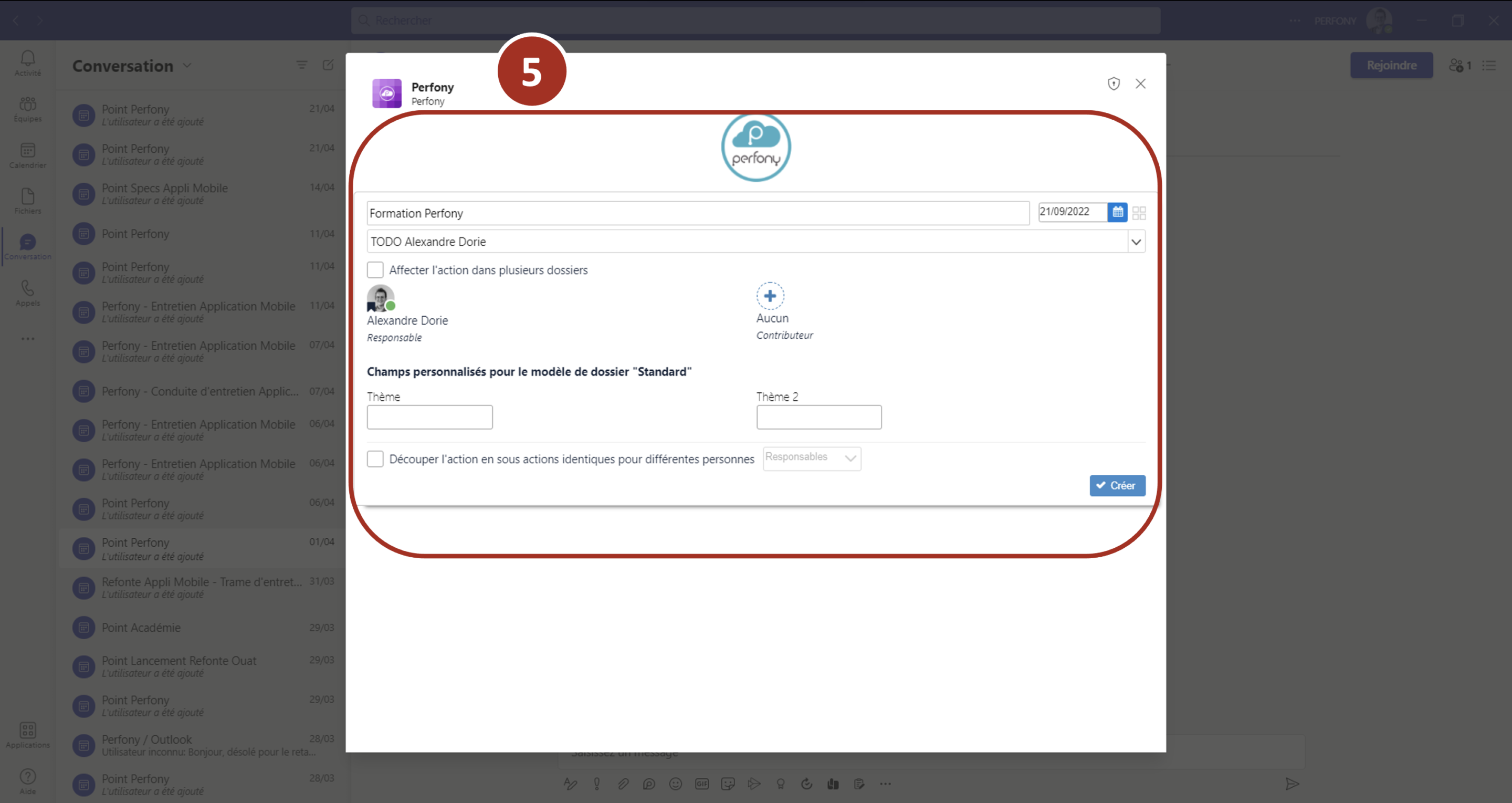Add a contributor with the plus icon
This screenshot has width=1512, height=803.
[x=770, y=296]
